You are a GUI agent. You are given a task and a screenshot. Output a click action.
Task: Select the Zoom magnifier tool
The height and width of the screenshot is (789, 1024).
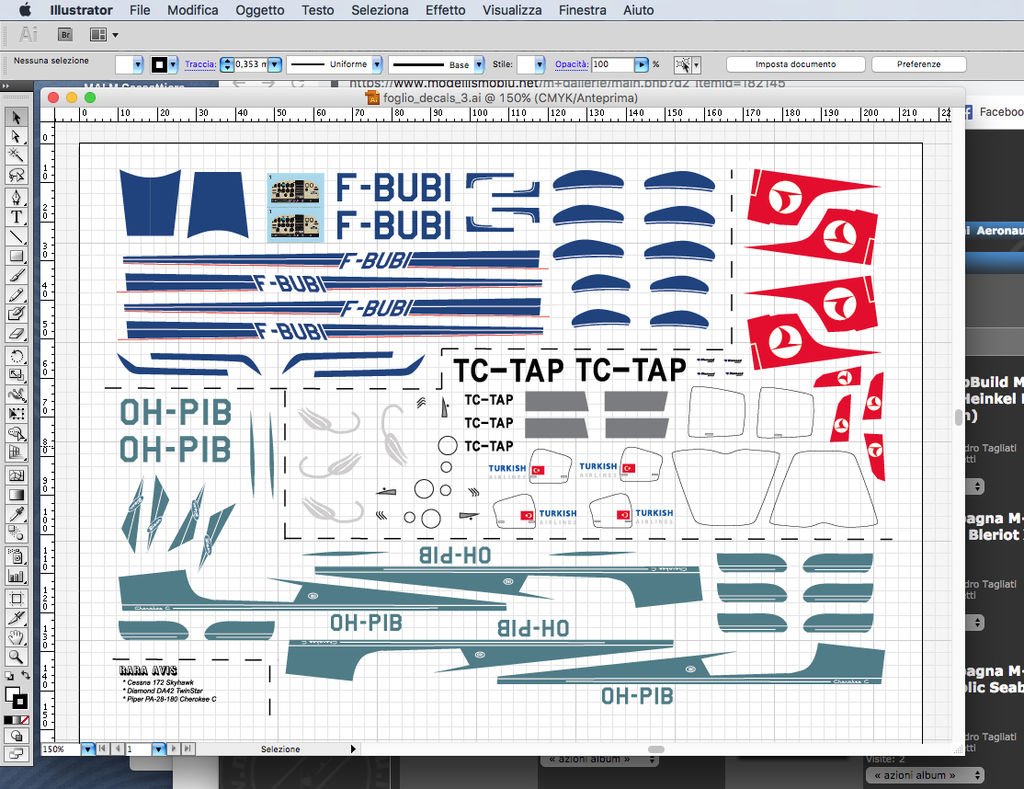pyautogui.click(x=16, y=656)
